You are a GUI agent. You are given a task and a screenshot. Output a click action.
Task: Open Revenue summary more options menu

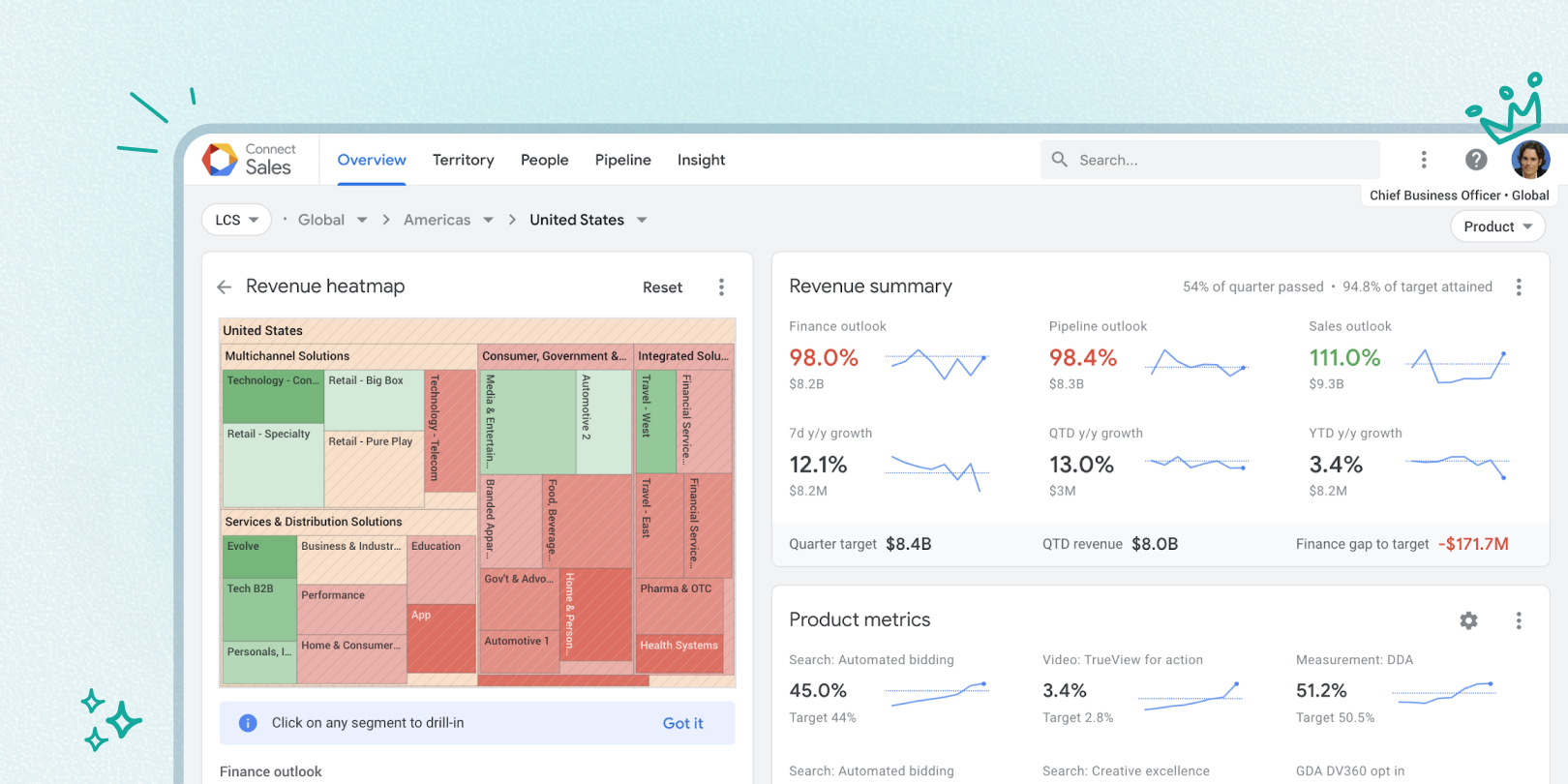tap(1519, 287)
